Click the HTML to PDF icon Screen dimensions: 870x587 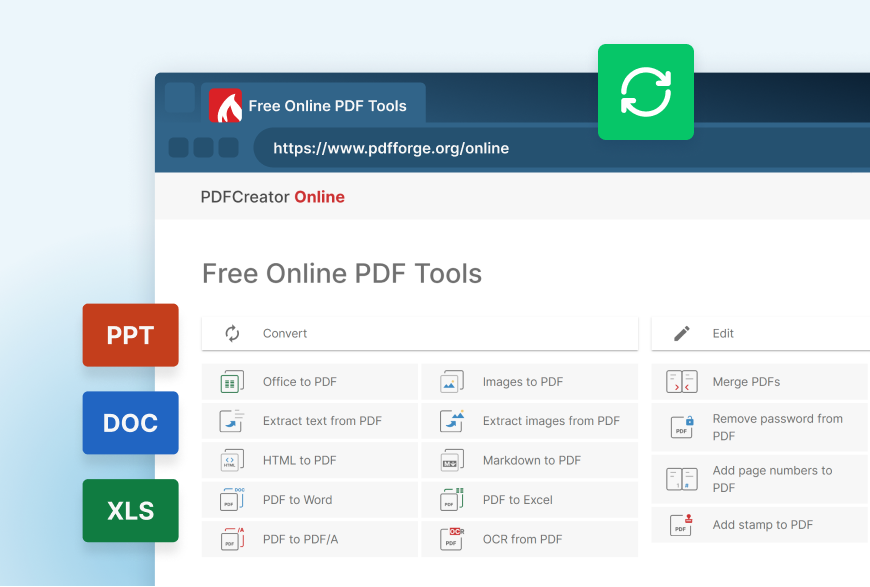point(232,461)
